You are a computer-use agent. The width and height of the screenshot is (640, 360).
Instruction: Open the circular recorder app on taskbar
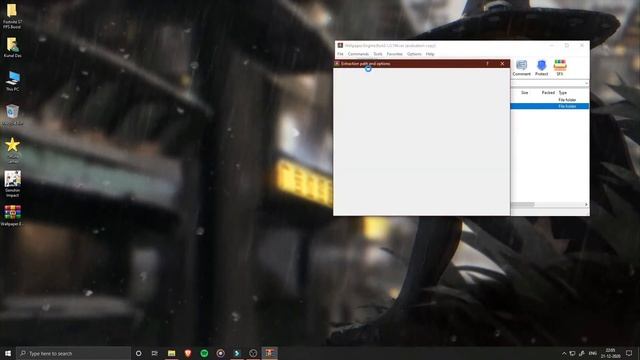click(x=220, y=353)
